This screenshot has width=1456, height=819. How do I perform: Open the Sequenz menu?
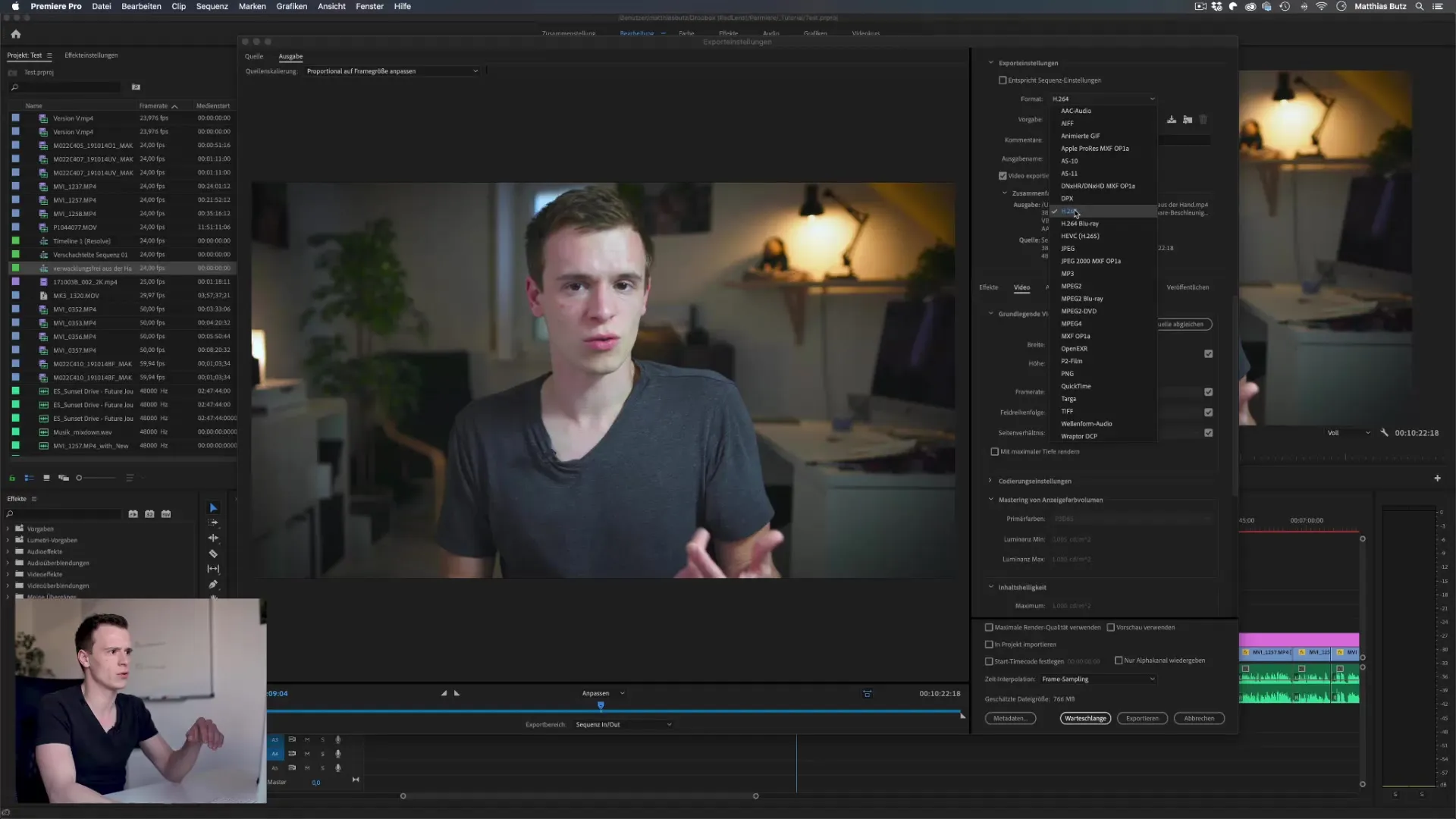[212, 6]
